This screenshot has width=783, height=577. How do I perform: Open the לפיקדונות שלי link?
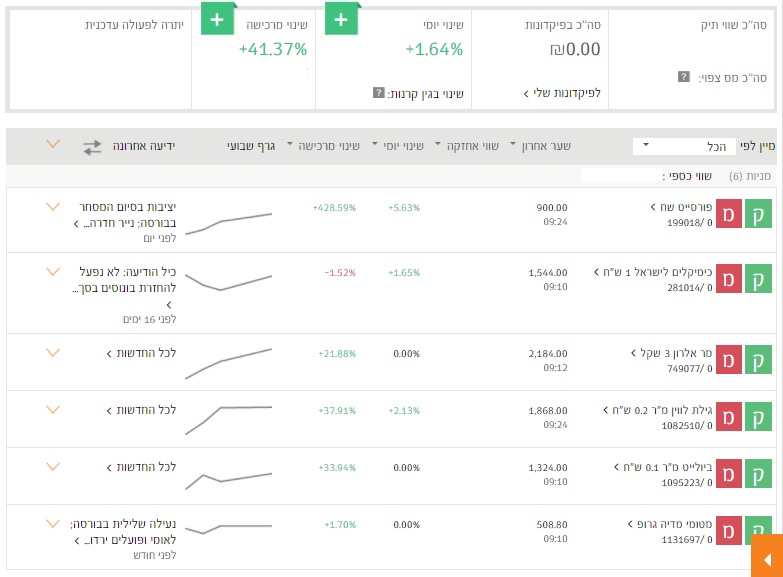coord(561,93)
